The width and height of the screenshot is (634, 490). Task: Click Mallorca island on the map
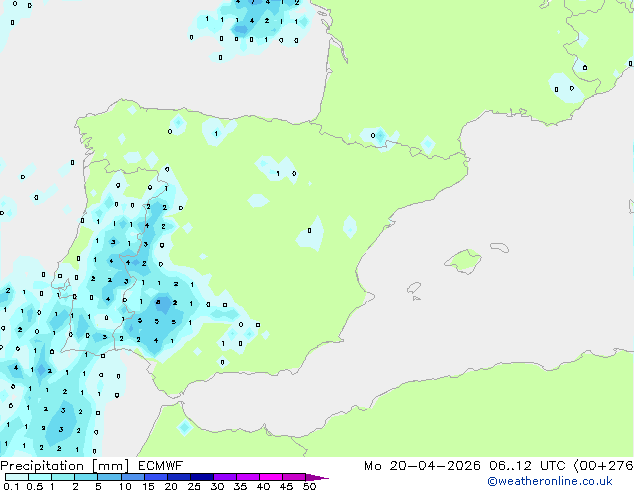click(464, 261)
